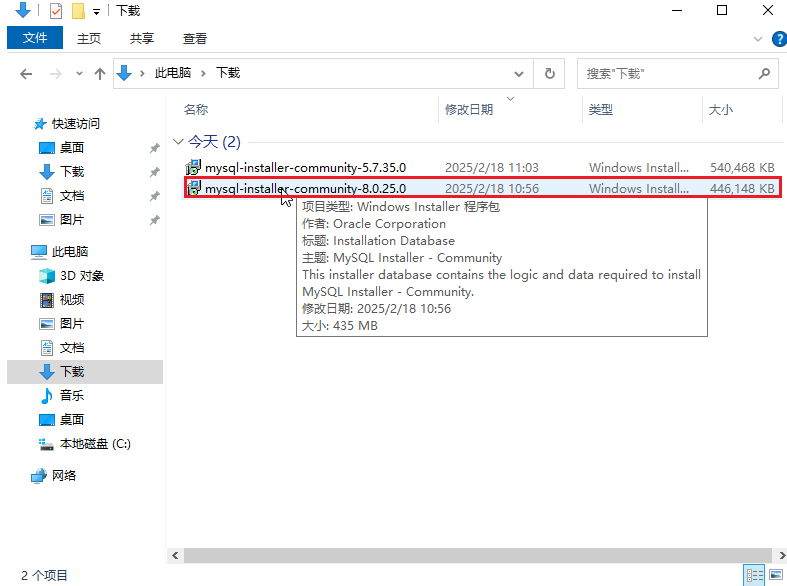Open 图片 under 此电脑
This screenshot has width=787, height=586.
72,324
